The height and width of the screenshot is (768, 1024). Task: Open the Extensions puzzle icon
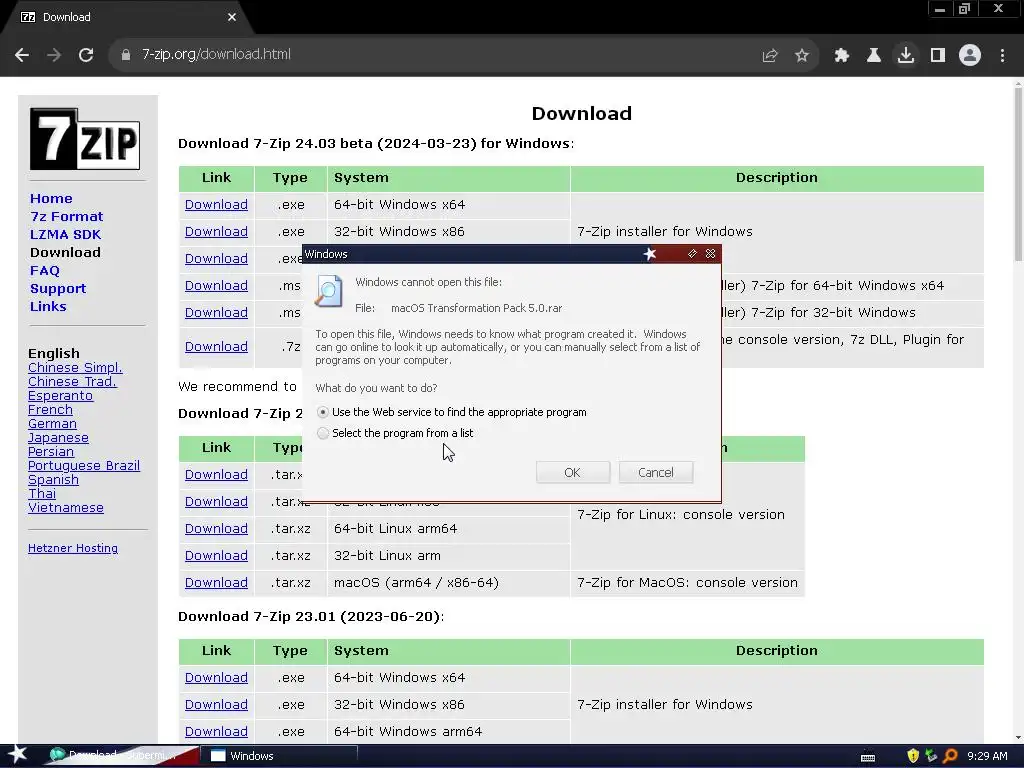click(x=841, y=56)
